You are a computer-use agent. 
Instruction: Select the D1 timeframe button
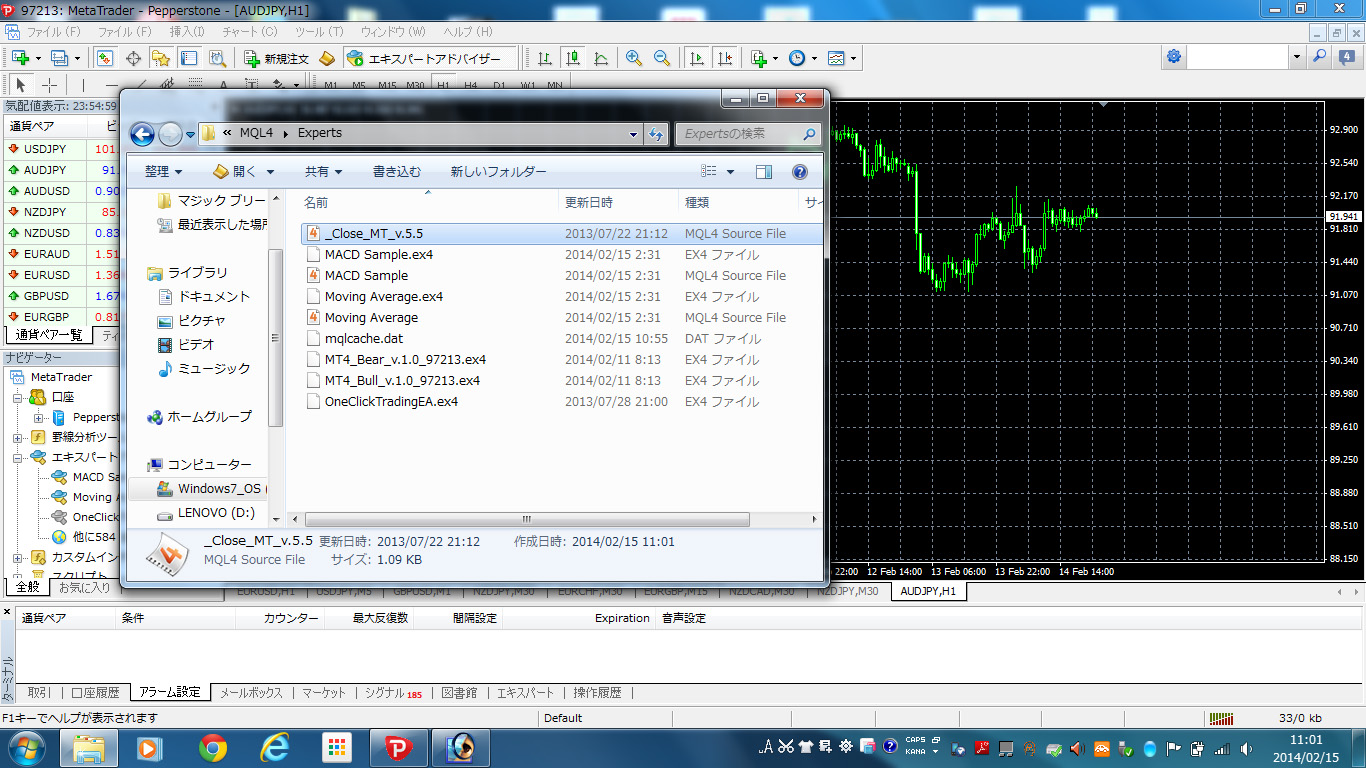(499, 85)
